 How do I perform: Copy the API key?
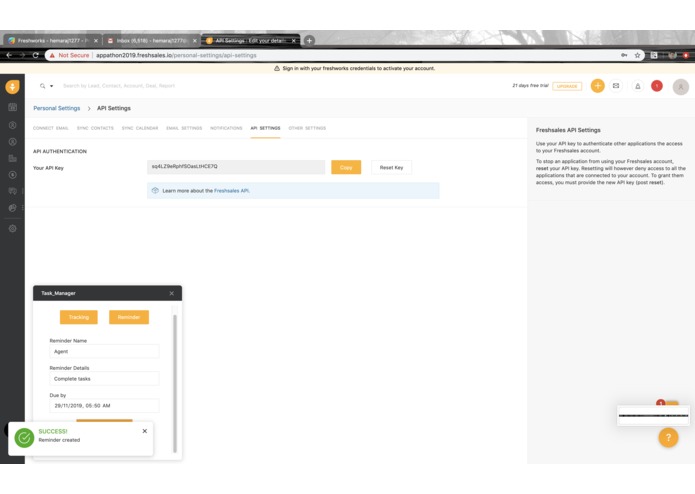click(346, 167)
